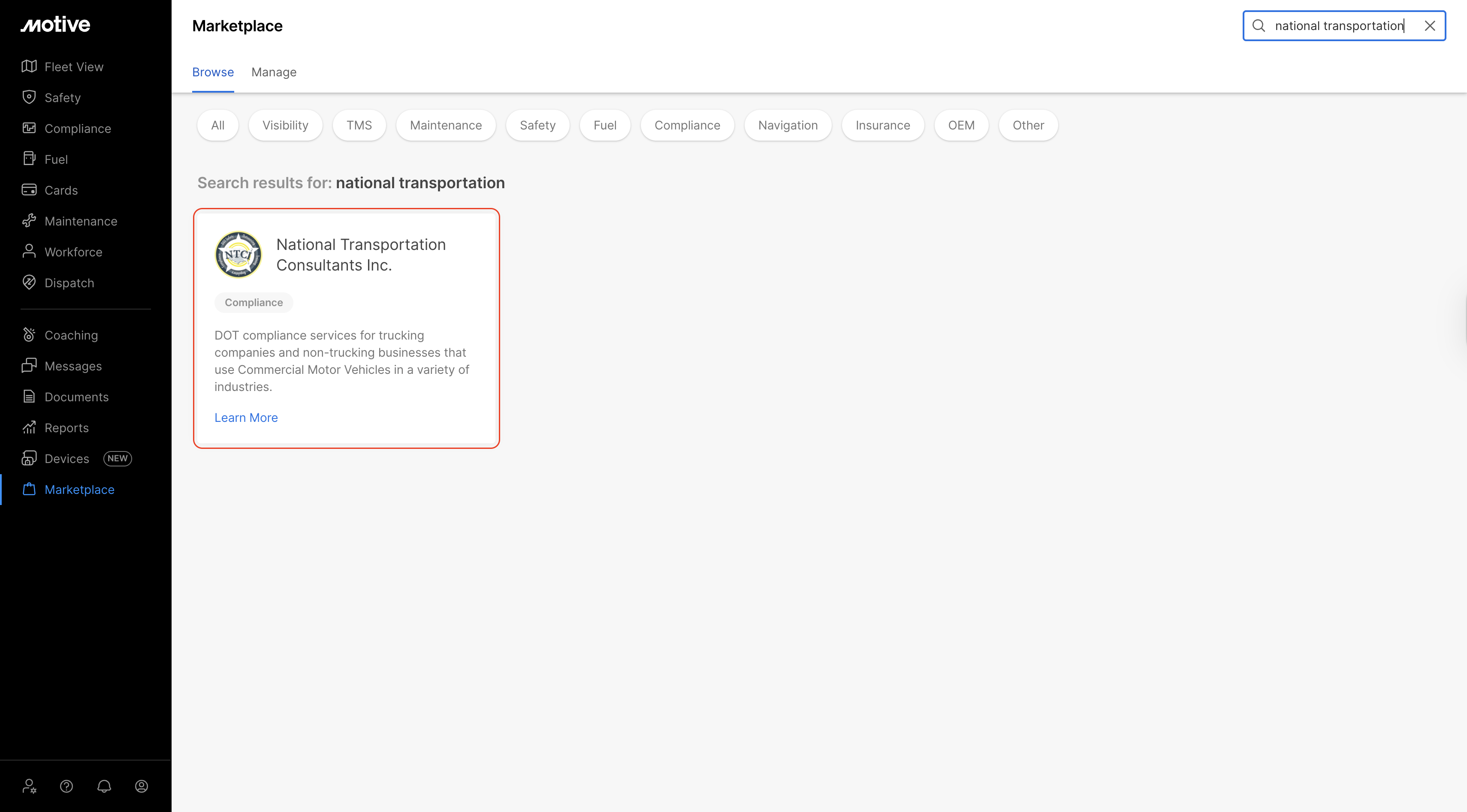Open Messages chat icon
Screen dimensions: 1467x812
29,365
